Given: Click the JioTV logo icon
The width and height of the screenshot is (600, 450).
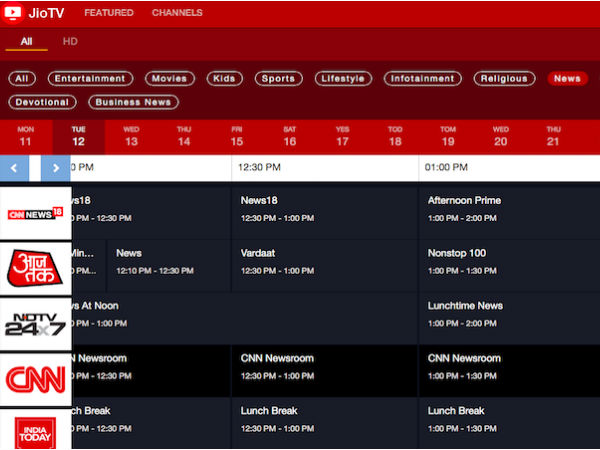Looking at the screenshot, I should click(x=13, y=13).
